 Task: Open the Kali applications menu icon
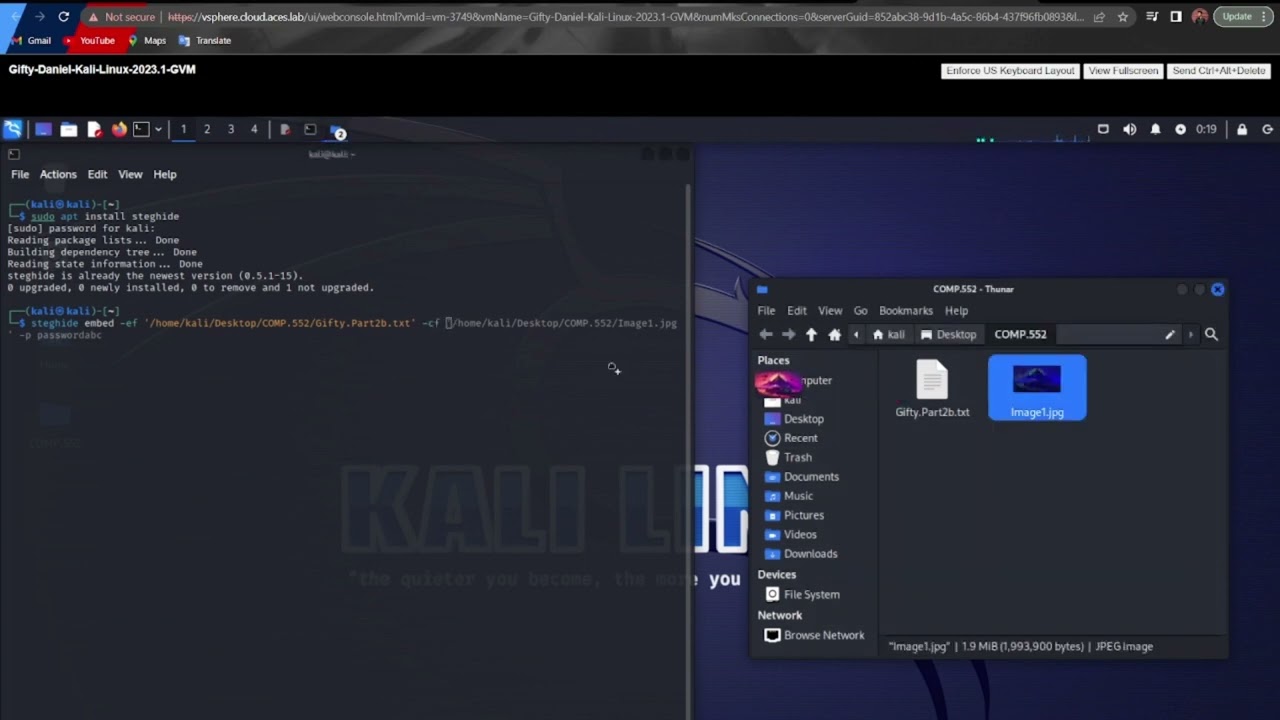(13, 129)
